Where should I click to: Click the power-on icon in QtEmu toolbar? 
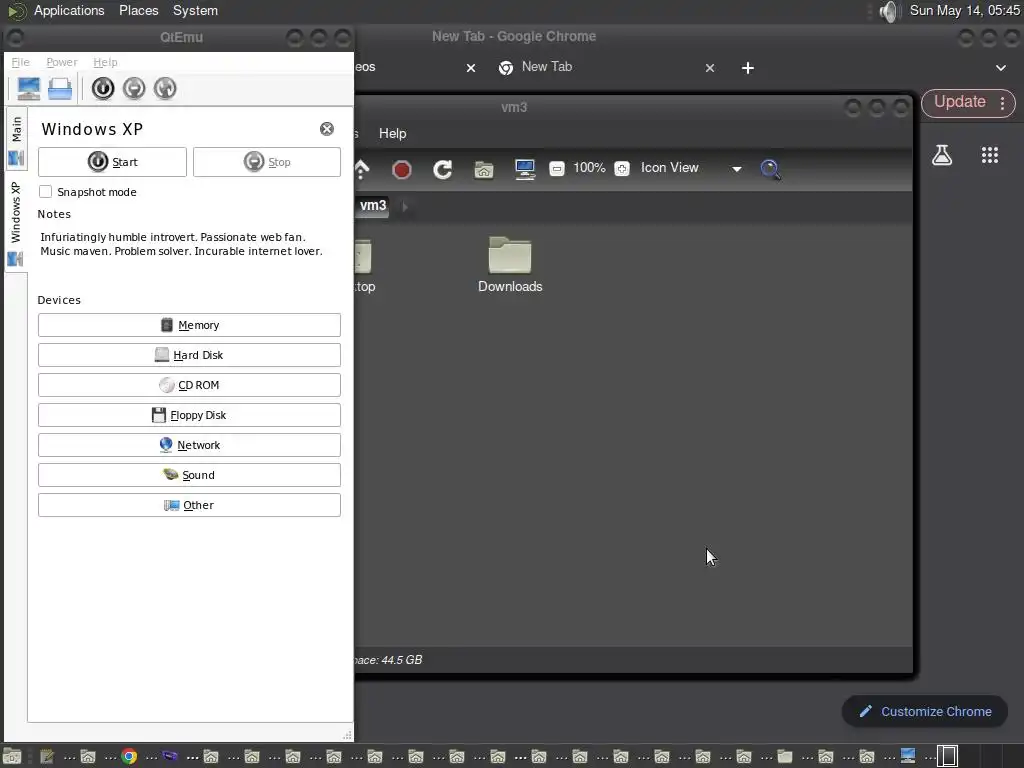[103, 88]
